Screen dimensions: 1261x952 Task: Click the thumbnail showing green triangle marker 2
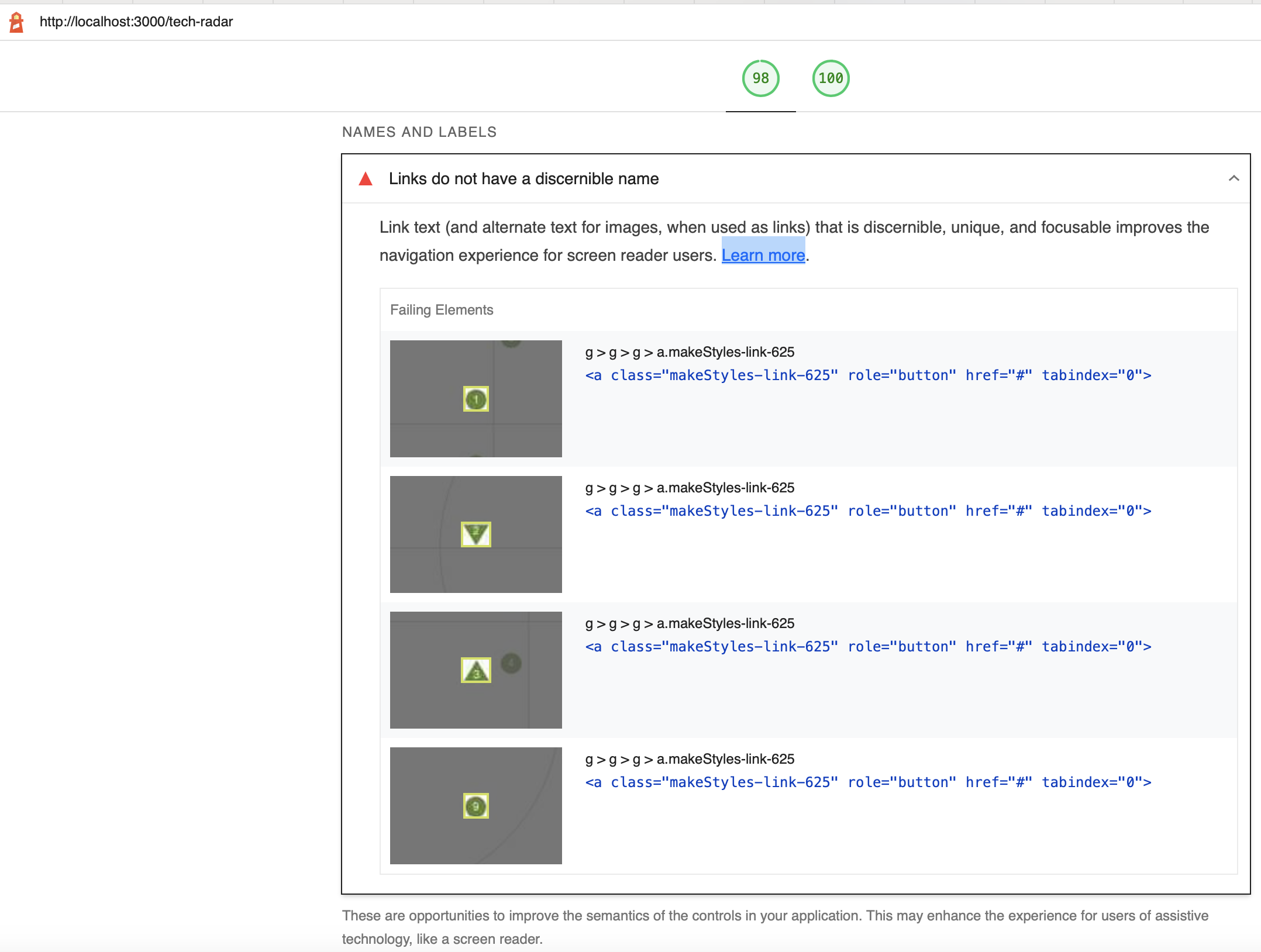[476, 534]
